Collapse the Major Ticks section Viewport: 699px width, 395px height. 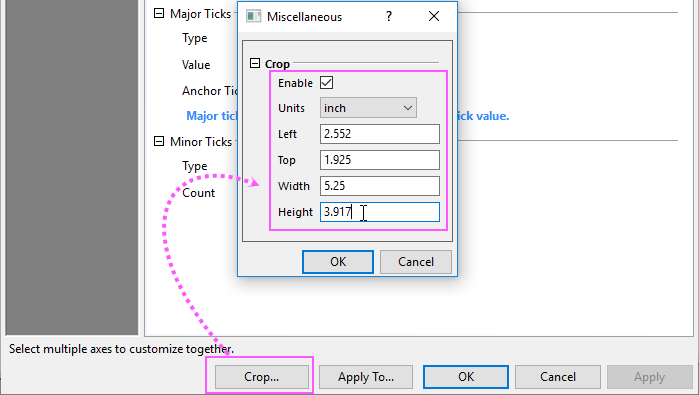pyautogui.click(x=159, y=13)
